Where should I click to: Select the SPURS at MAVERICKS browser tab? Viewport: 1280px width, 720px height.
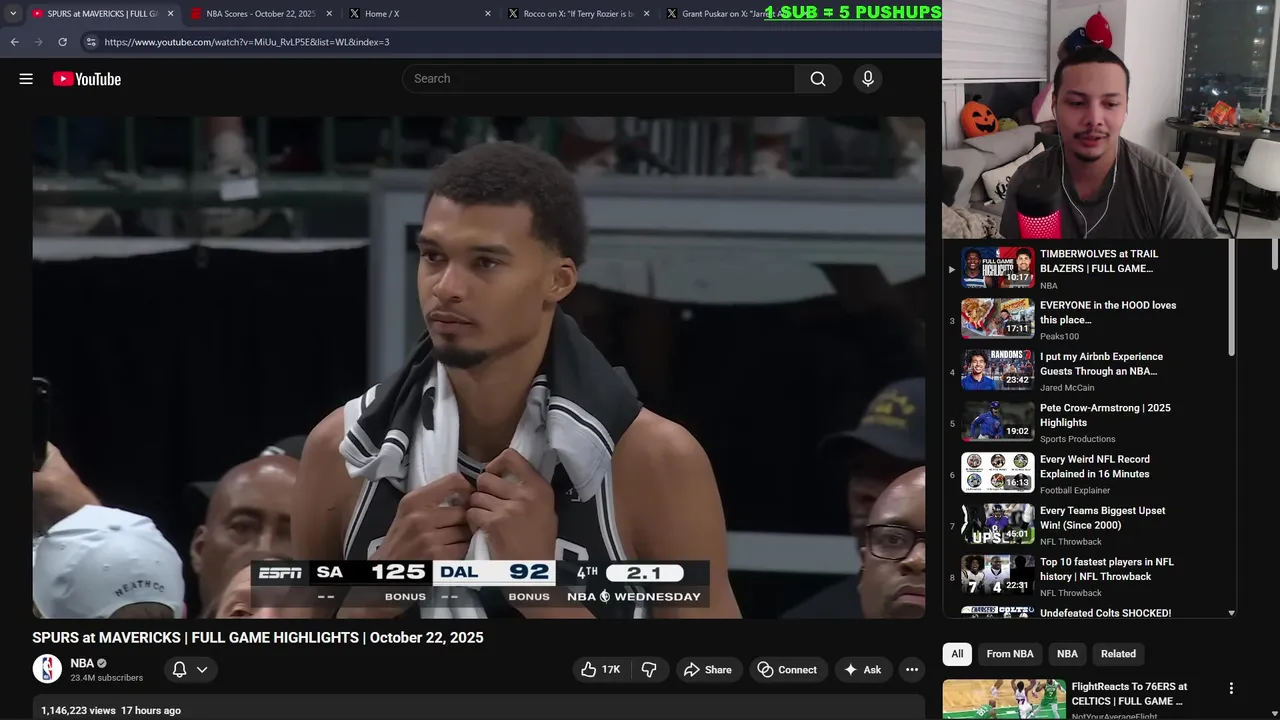click(x=101, y=14)
